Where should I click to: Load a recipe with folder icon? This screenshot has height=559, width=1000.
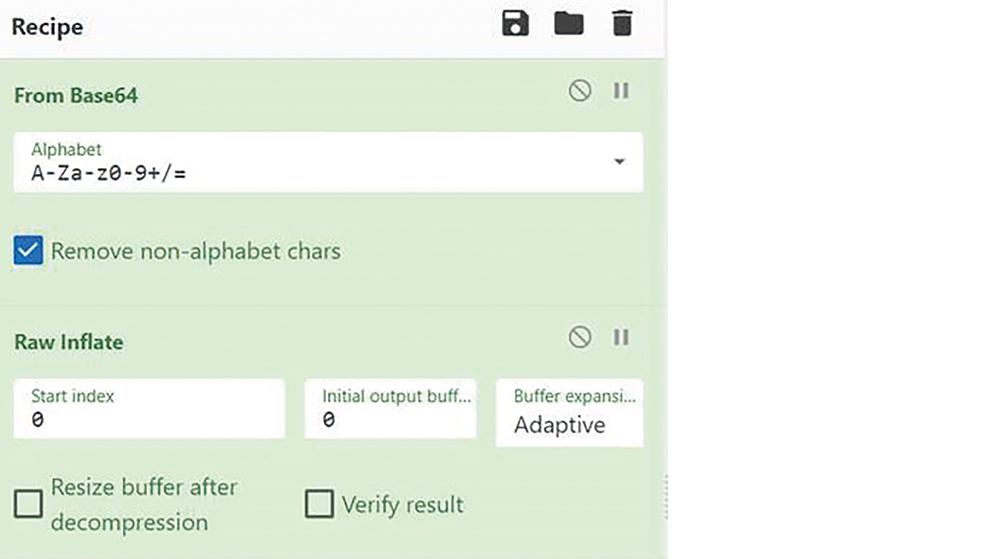569,24
